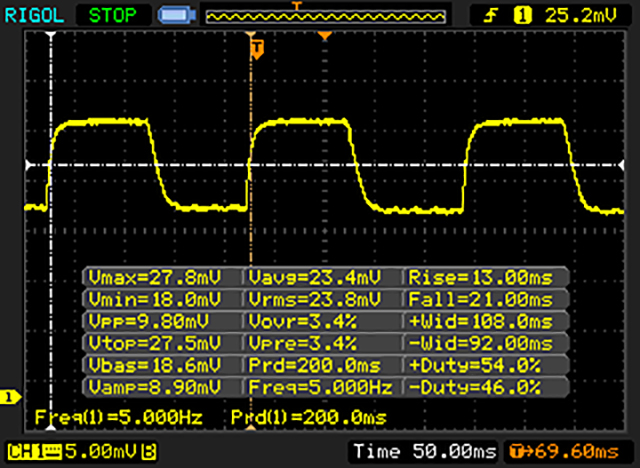
Task: Click the Fall=21.00ms measurement
Action: tap(480, 299)
